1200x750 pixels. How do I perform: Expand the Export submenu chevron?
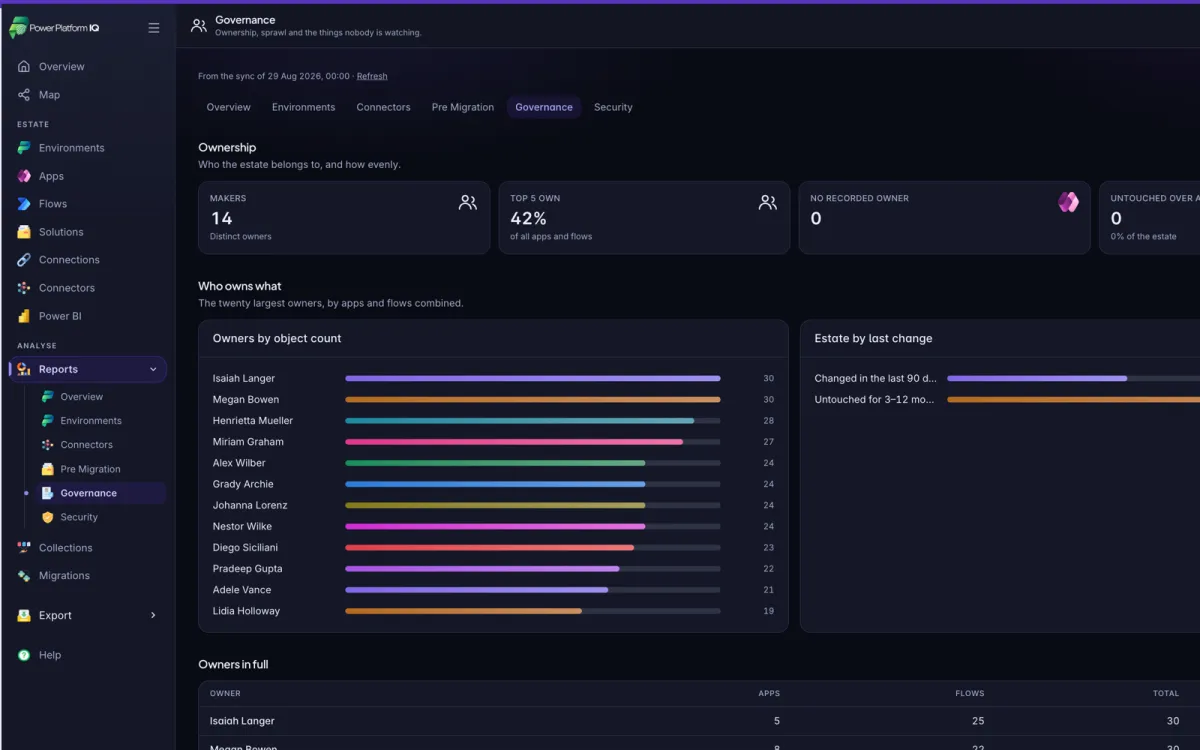[153, 616]
